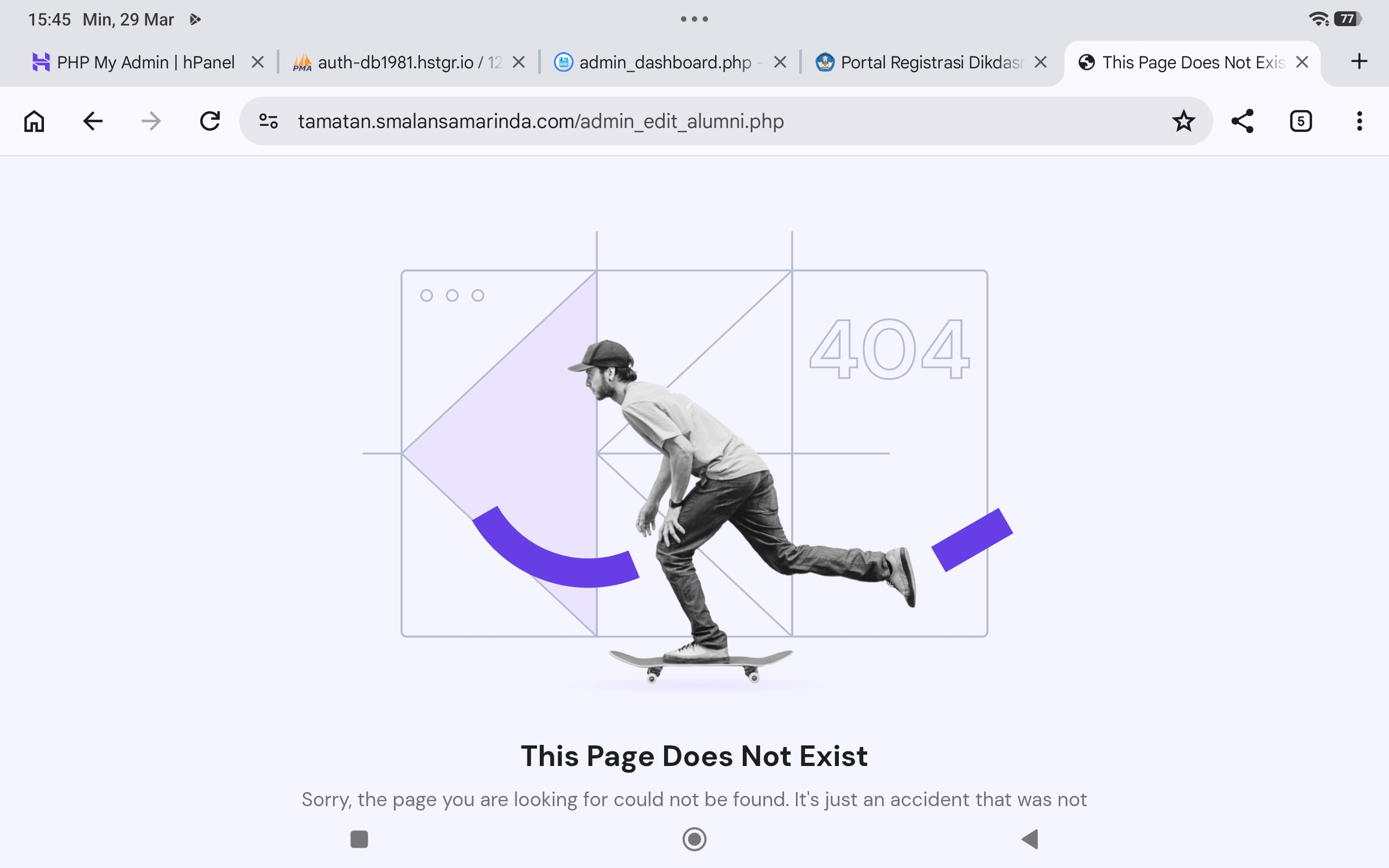1389x868 pixels.
Task: Tap Android home circle button
Action: (x=694, y=839)
